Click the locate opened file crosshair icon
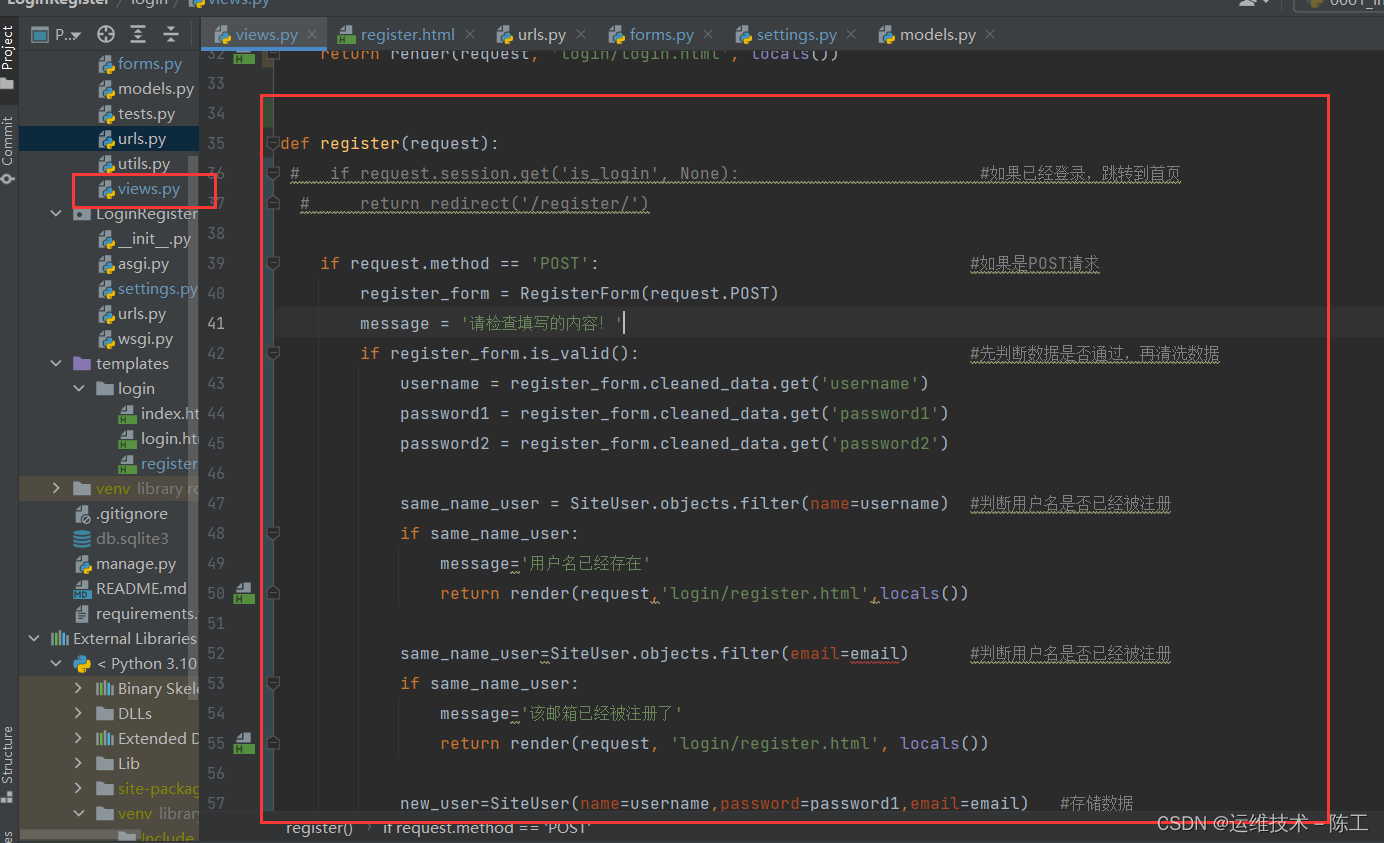Screen dimensions: 1384x843 coord(106,35)
